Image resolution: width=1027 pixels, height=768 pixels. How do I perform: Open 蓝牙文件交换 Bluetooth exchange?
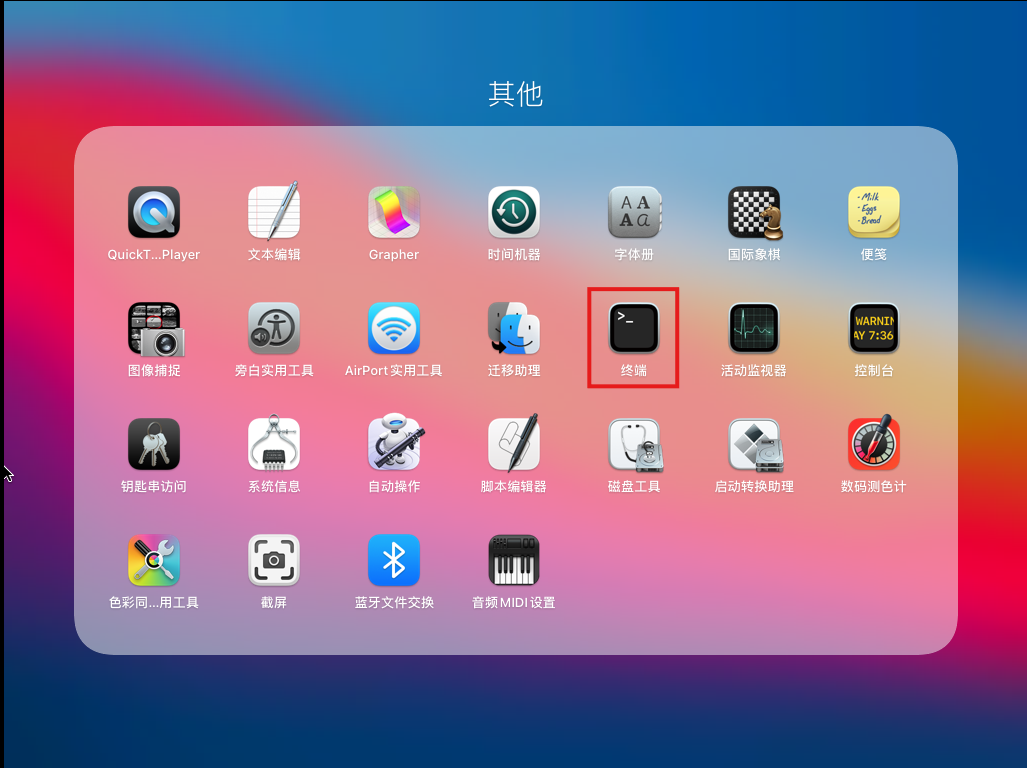pyautogui.click(x=394, y=560)
